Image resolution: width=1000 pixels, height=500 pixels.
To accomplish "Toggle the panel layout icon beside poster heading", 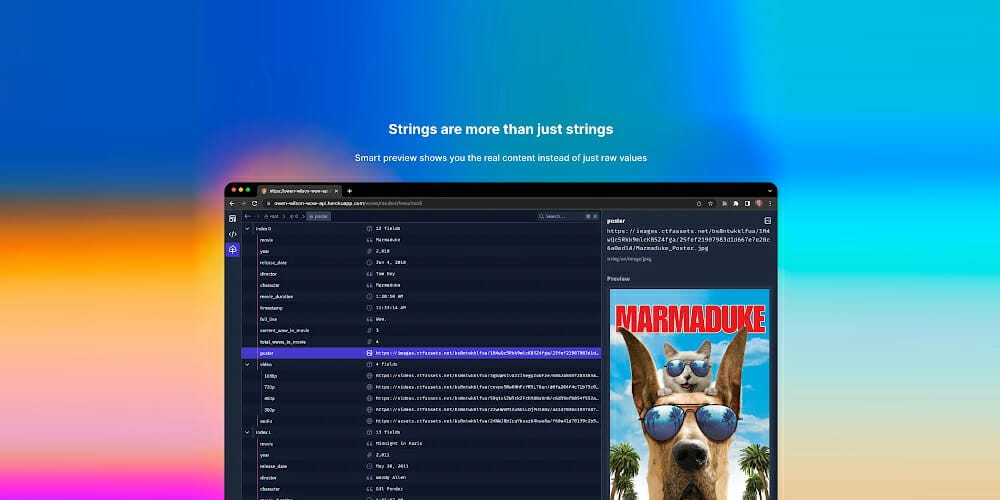I will pyautogui.click(x=767, y=221).
